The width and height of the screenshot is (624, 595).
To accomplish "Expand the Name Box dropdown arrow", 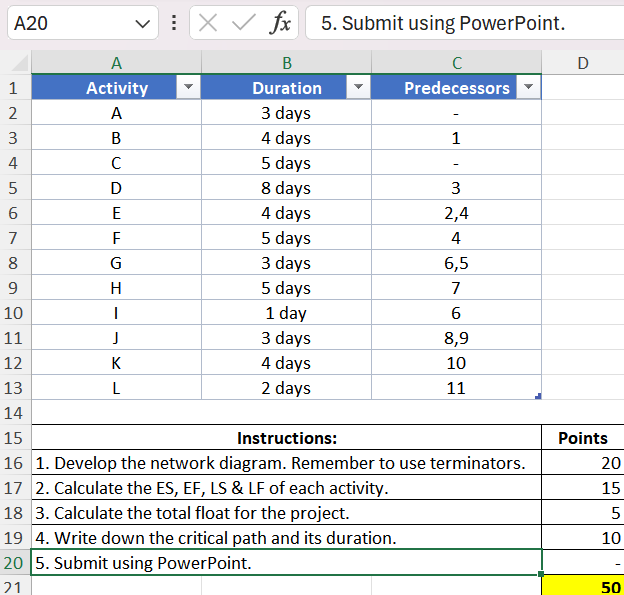I will coord(142,23).
